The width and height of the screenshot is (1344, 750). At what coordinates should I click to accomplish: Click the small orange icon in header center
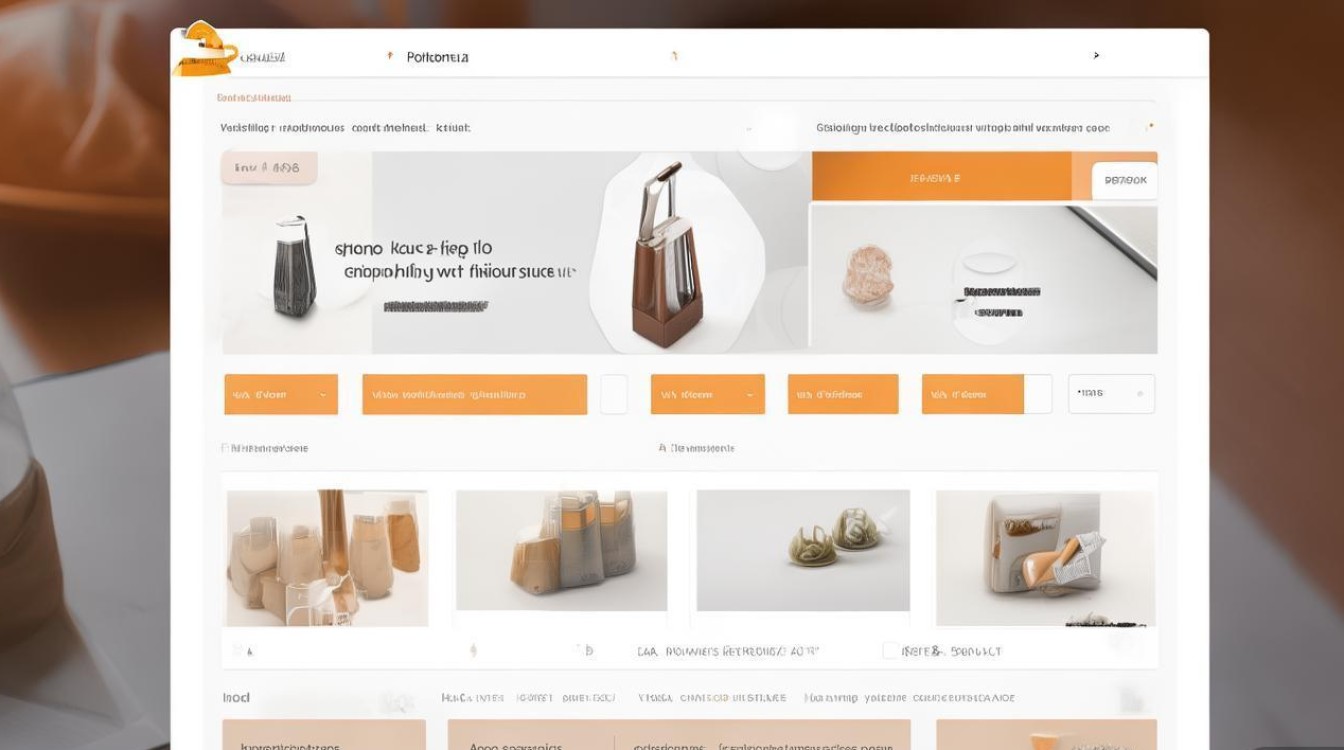click(x=674, y=57)
